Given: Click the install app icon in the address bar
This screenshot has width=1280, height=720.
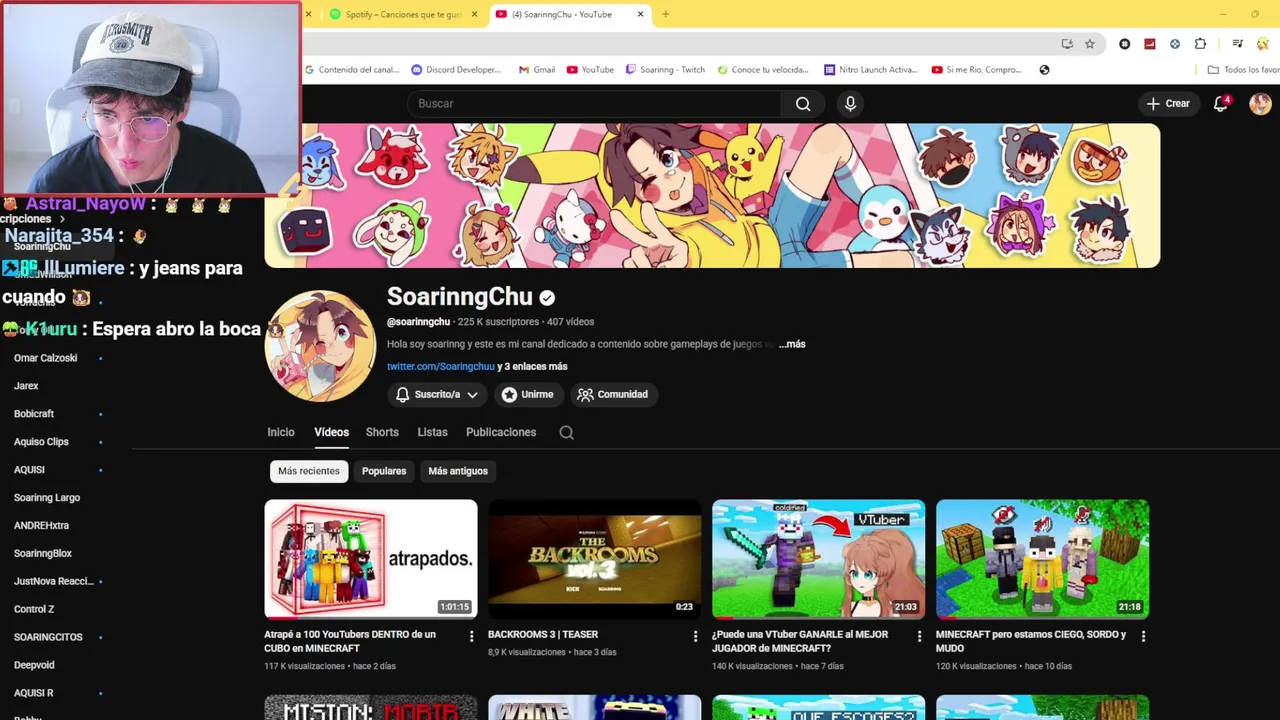Looking at the screenshot, I should [x=1067, y=44].
